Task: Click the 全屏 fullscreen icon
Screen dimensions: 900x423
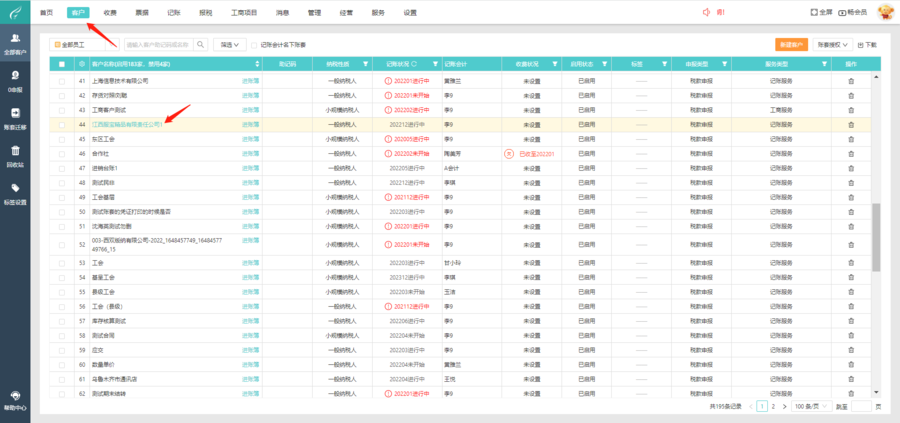Action: 813,12
